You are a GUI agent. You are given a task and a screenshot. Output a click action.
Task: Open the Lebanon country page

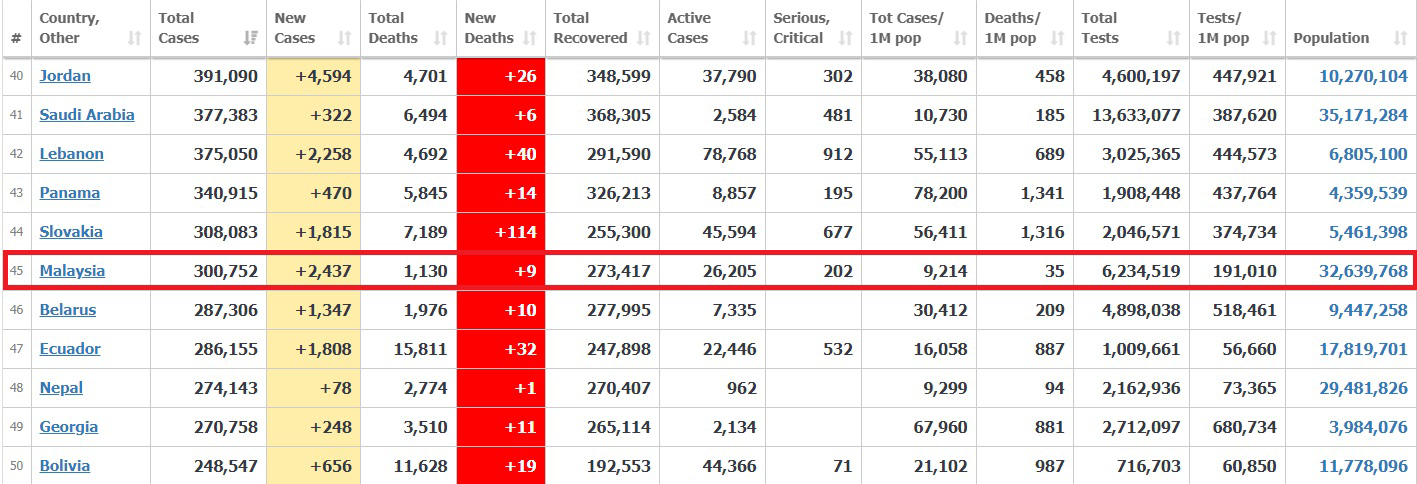71,154
